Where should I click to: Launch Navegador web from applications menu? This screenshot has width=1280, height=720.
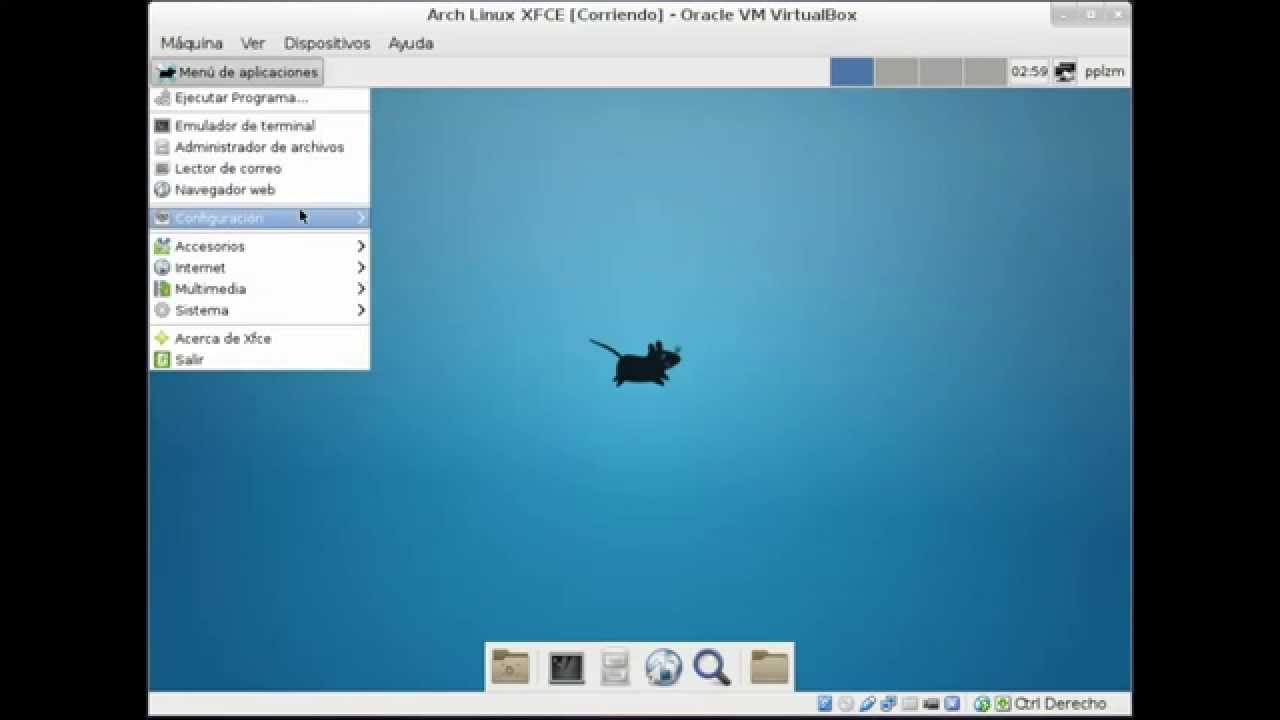(x=260, y=190)
